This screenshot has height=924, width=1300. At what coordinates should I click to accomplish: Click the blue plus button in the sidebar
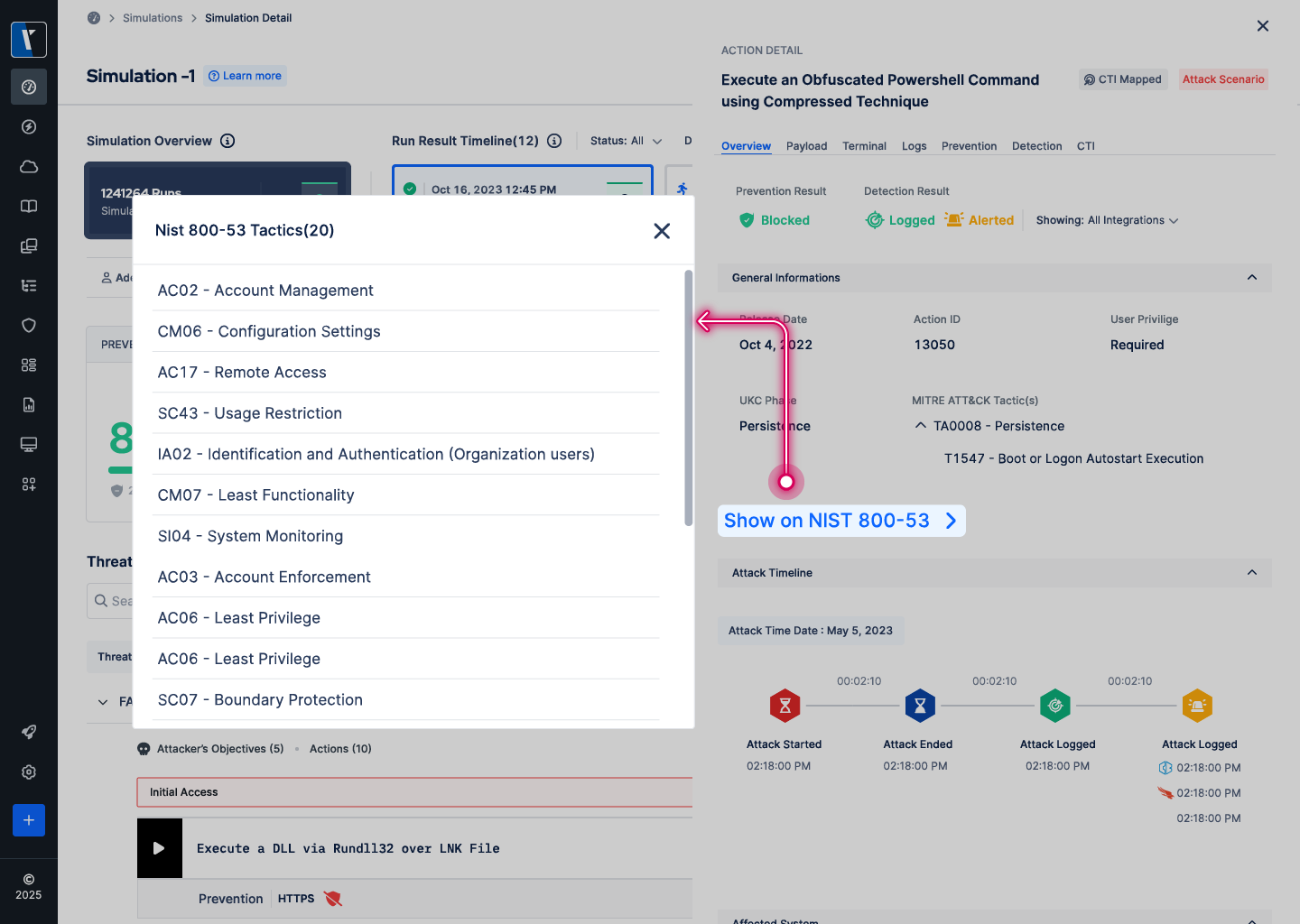click(29, 820)
